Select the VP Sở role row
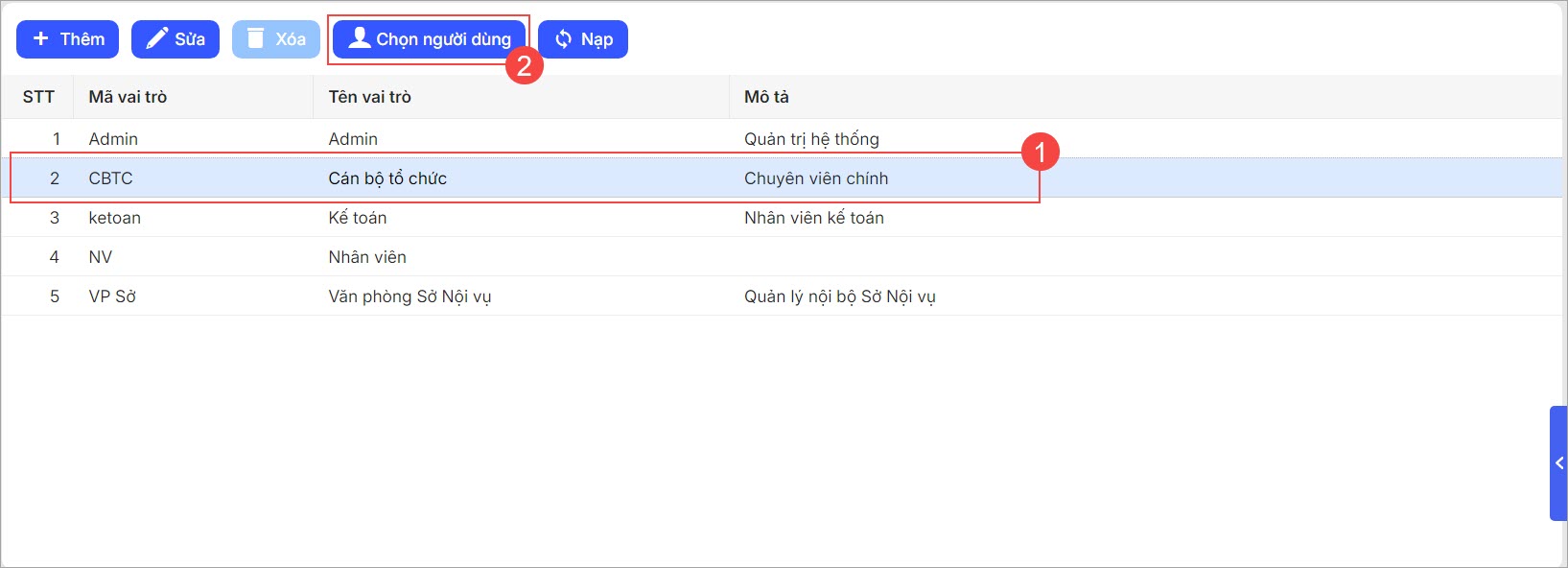 [x=112, y=296]
